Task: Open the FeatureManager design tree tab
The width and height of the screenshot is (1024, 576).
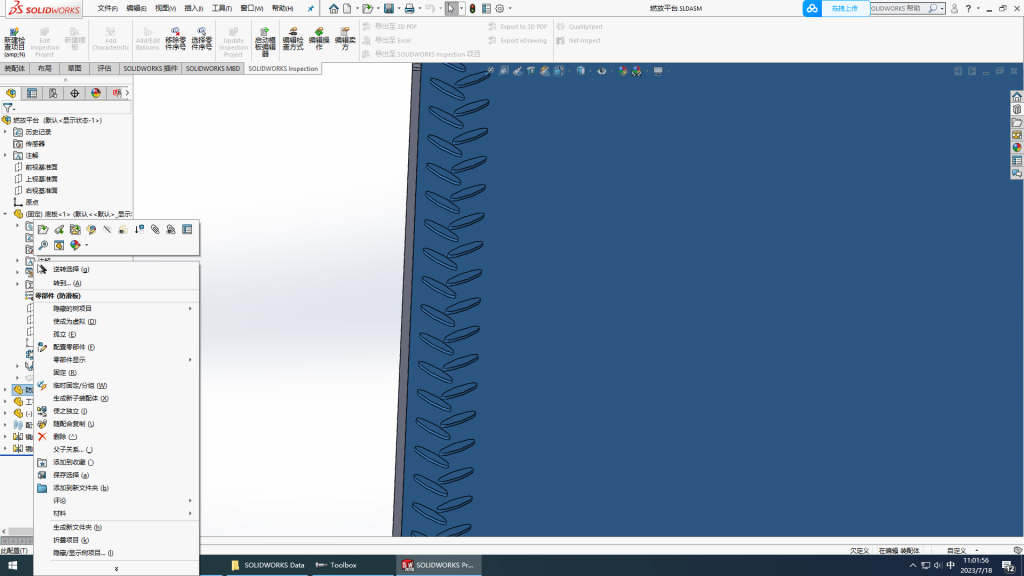Action: 12,93
